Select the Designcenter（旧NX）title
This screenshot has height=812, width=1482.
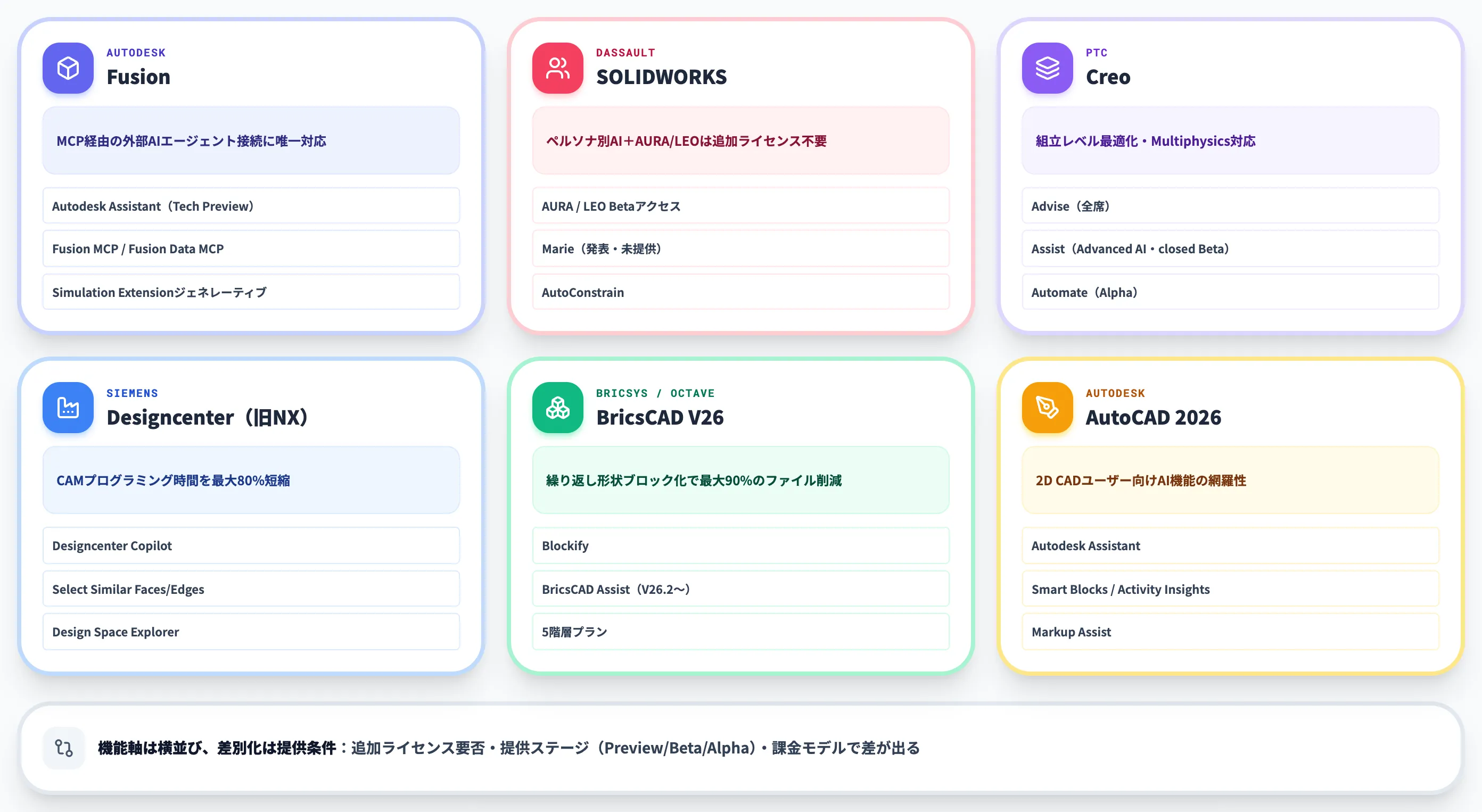pyautogui.click(x=208, y=417)
